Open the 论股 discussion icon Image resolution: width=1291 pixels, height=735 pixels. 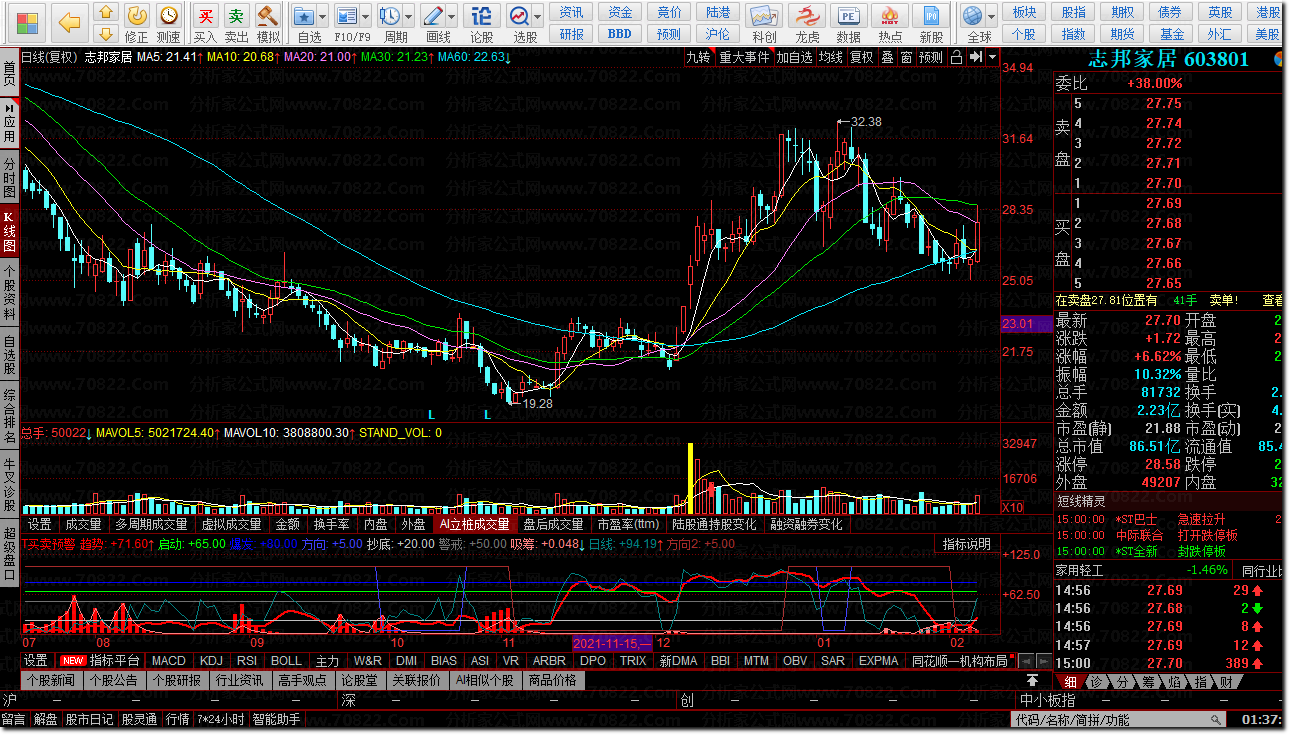pyautogui.click(x=481, y=16)
